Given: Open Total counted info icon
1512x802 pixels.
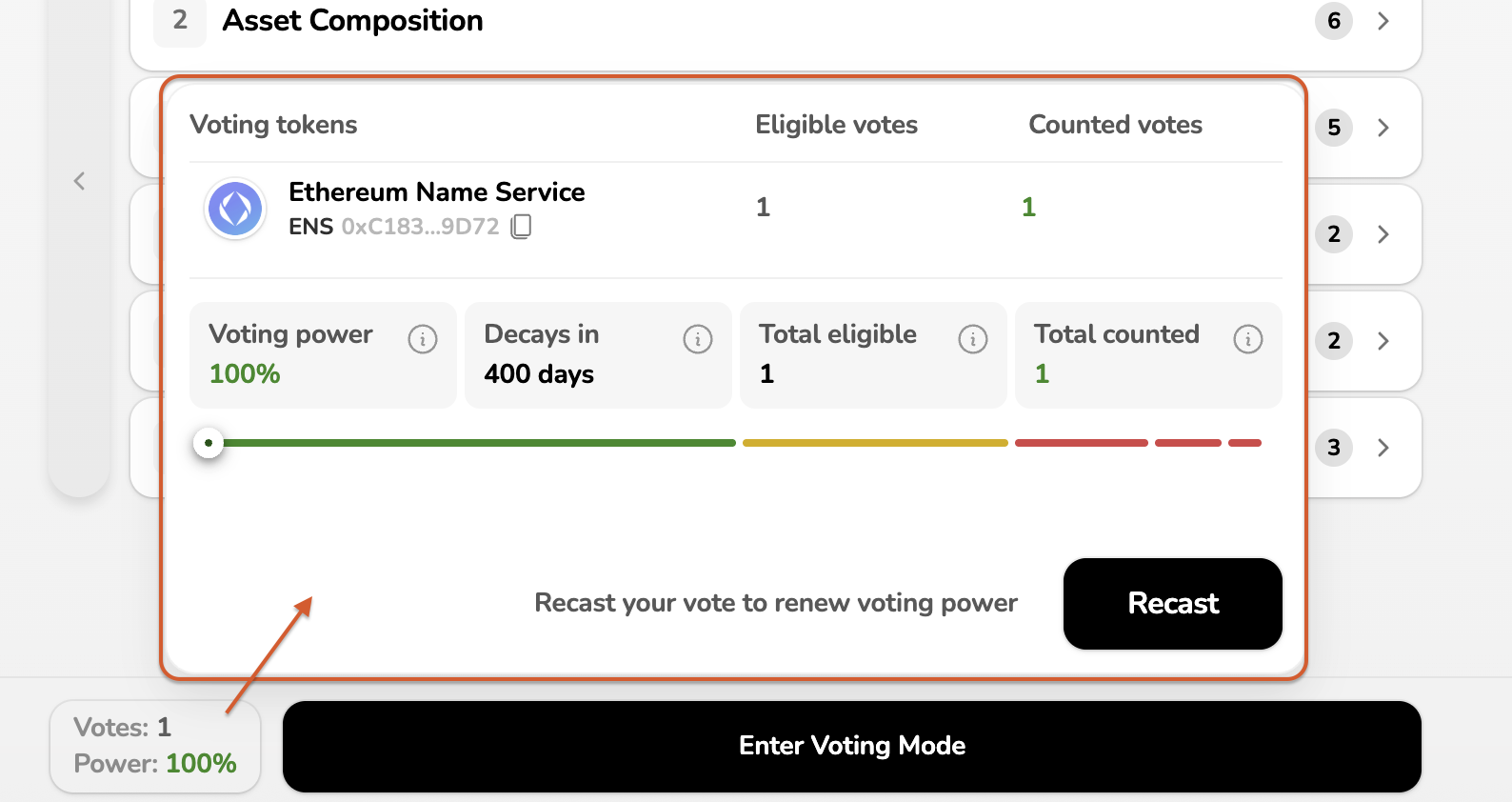Looking at the screenshot, I should point(1248,338).
